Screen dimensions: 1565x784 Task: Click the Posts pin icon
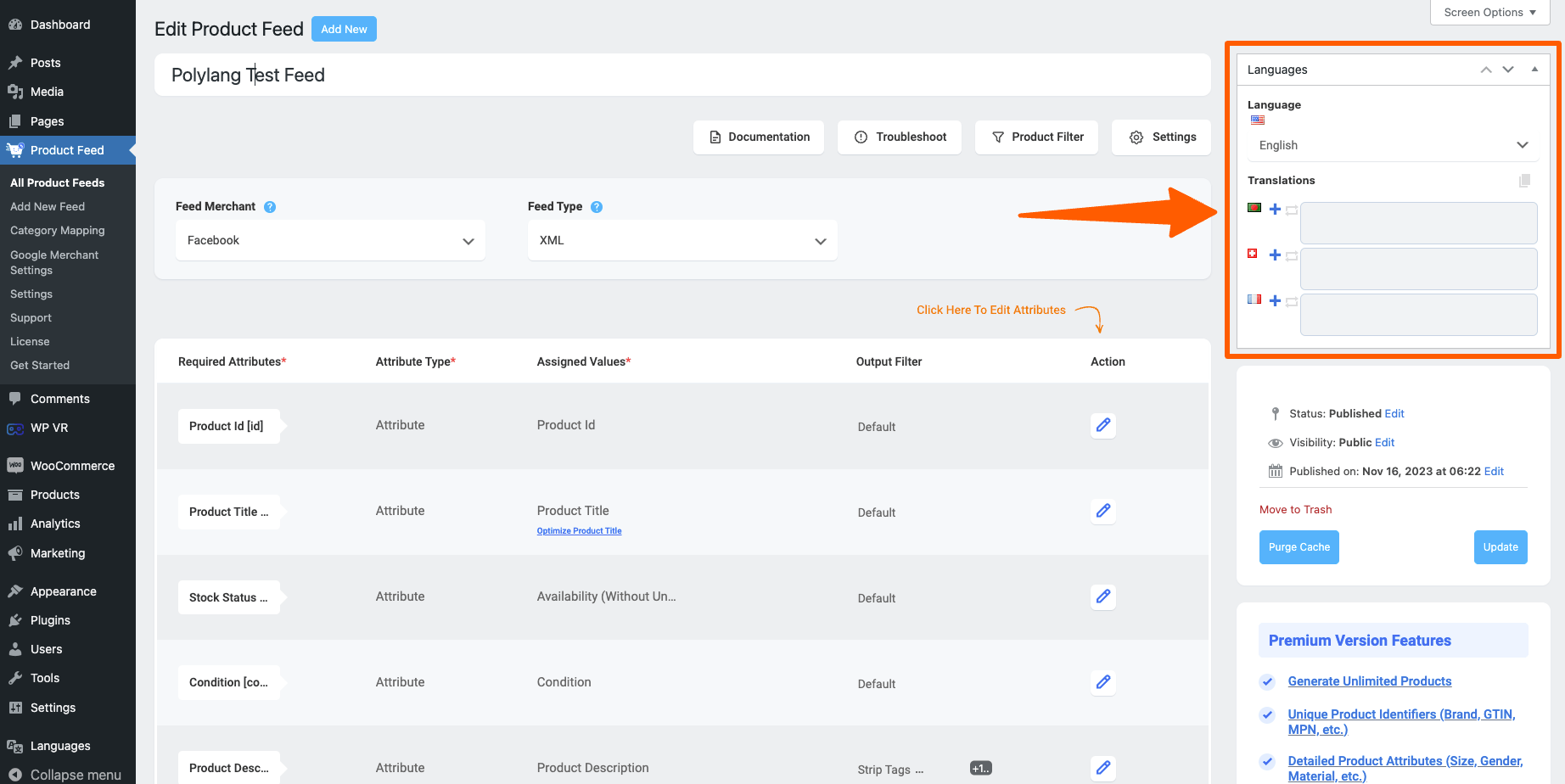point(15,63)
